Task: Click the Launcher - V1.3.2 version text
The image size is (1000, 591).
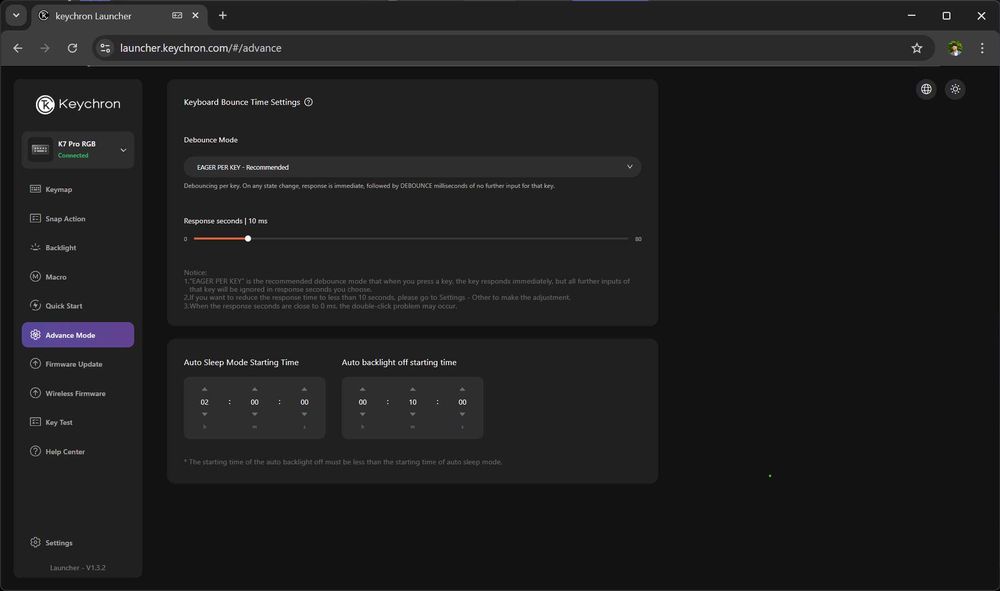Action: pyautogui.click(x=78, y=567)
